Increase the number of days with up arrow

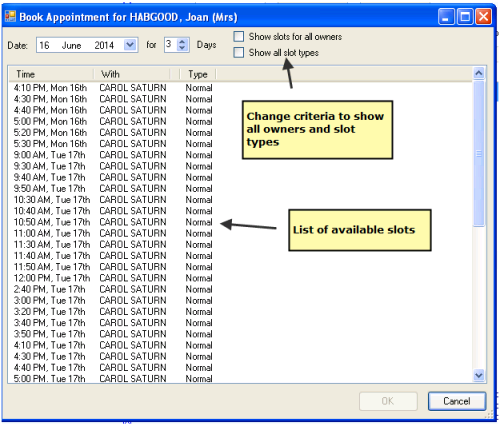point(182,42)
